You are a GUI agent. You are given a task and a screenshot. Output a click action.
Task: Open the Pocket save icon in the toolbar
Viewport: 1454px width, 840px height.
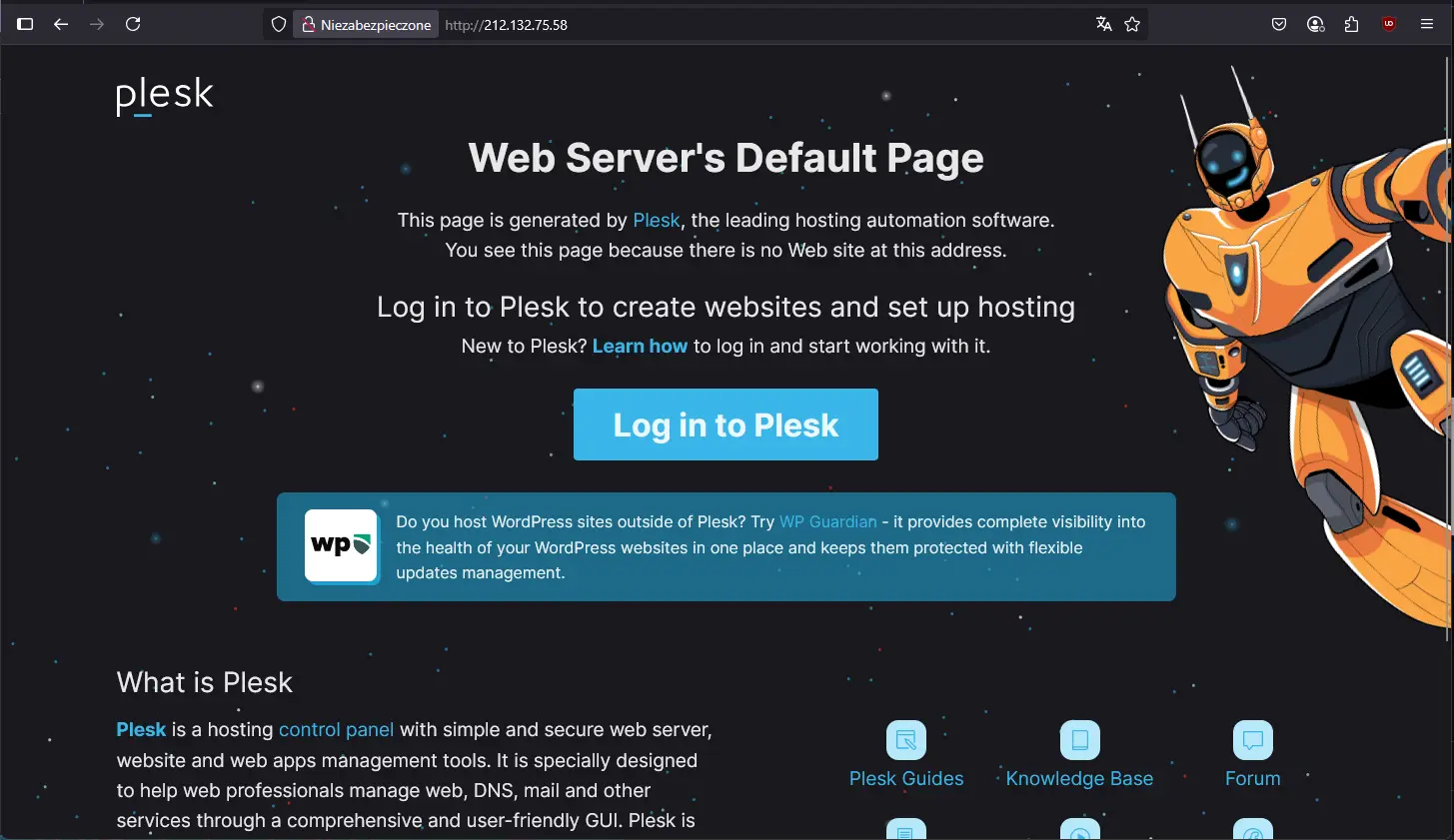(1279, 24)
